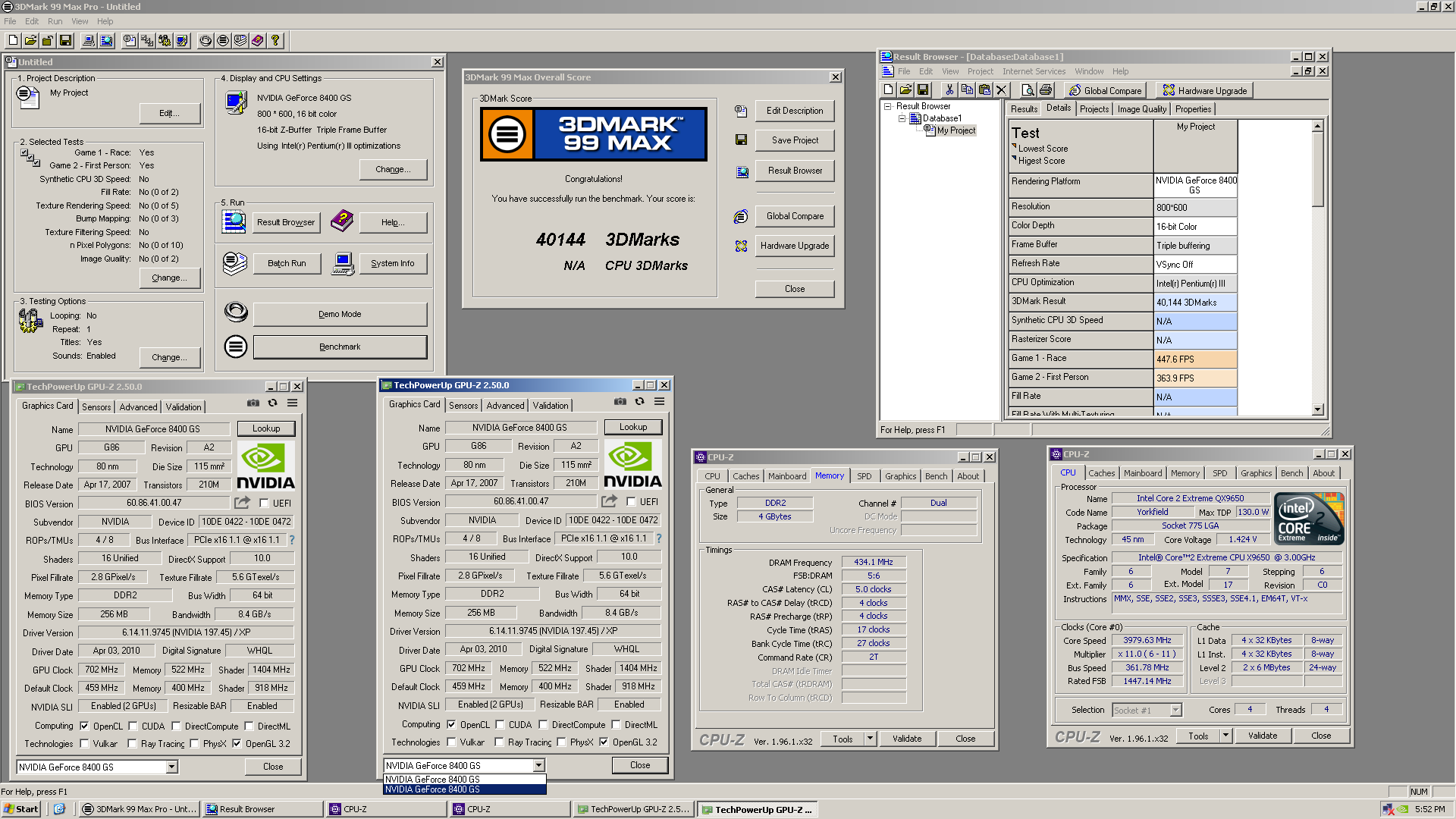Open Socket #1 selection dropdown in CPU-Z
The height and width of the screenshot is (819, 1456).
click(x=1175, y=711)
